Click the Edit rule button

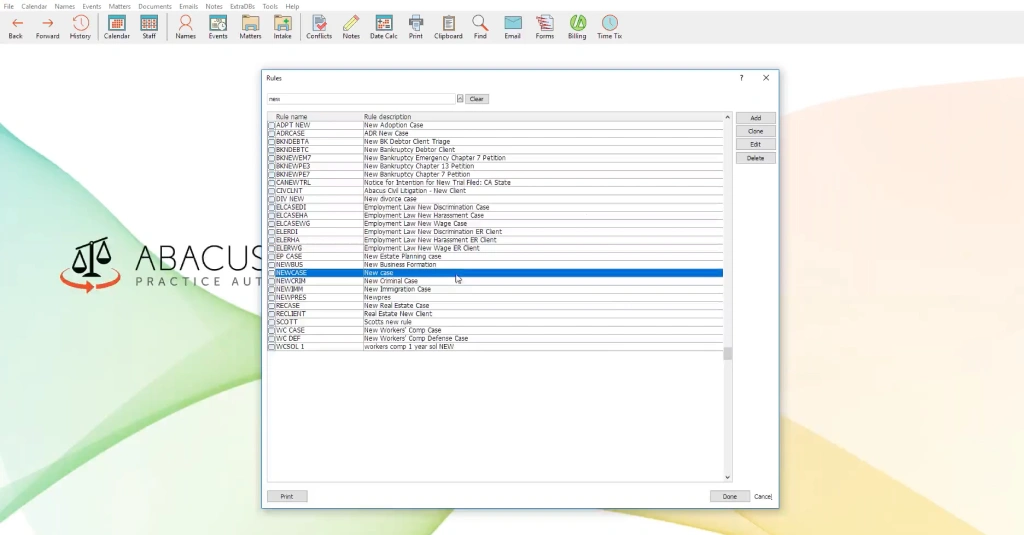pyautogui.click(x=756, y=144)
